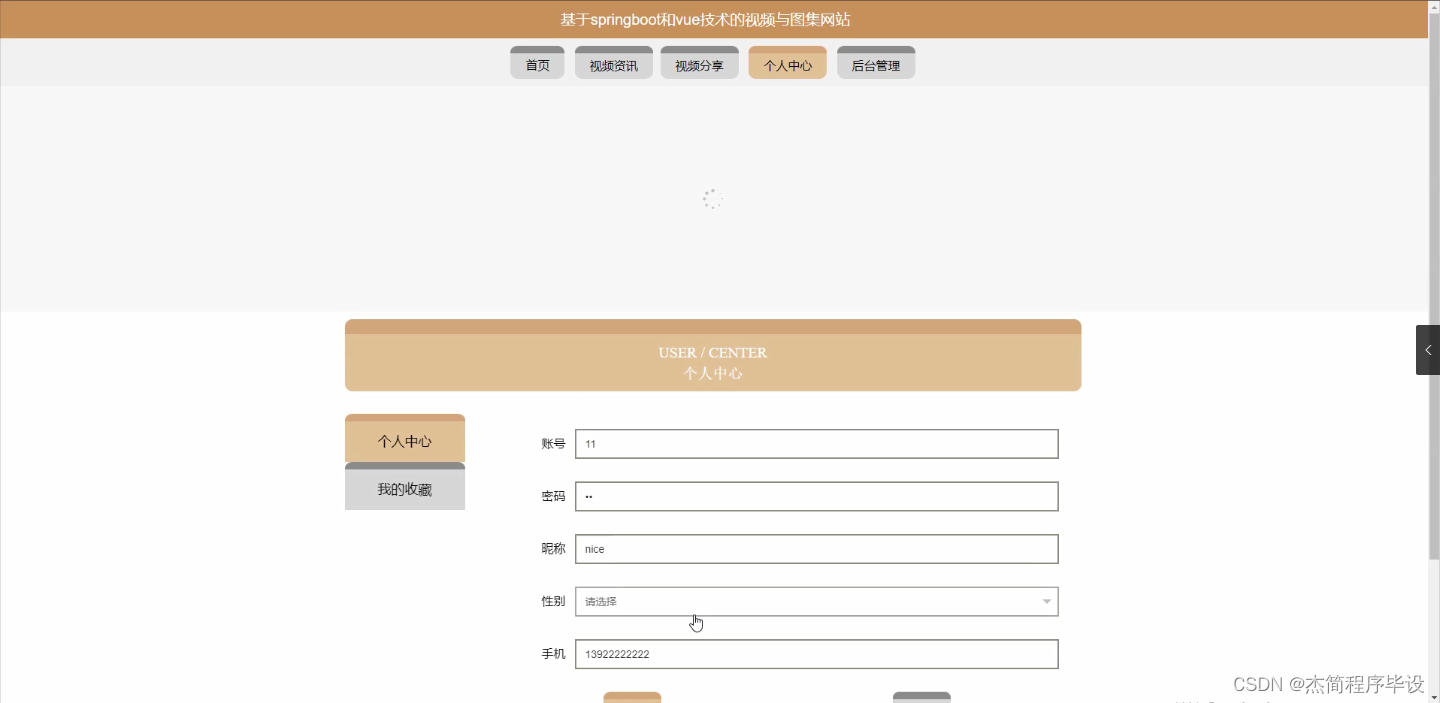
Task: Click the 手机 phone number field
Action: click(x=816, y=653)
